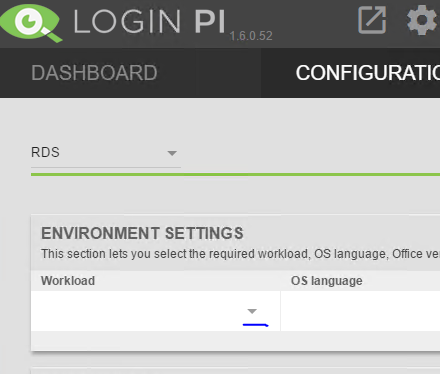Click the RDS label text
440x374 pixels.
45,152
